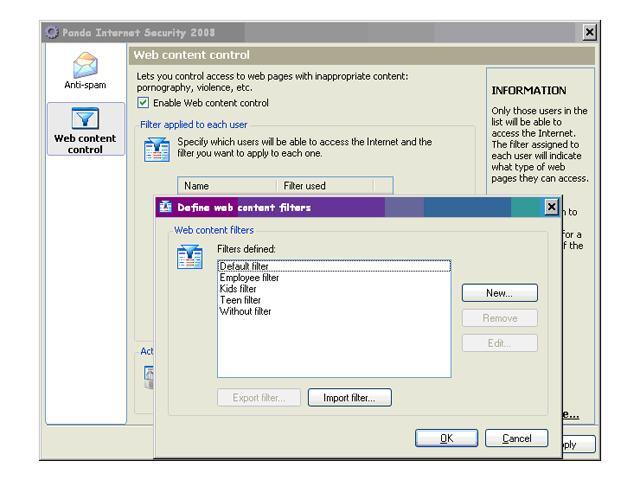Close the Define web content filters dialog
The width and height of the screenshot is (640, 480).
coord(551,207)
